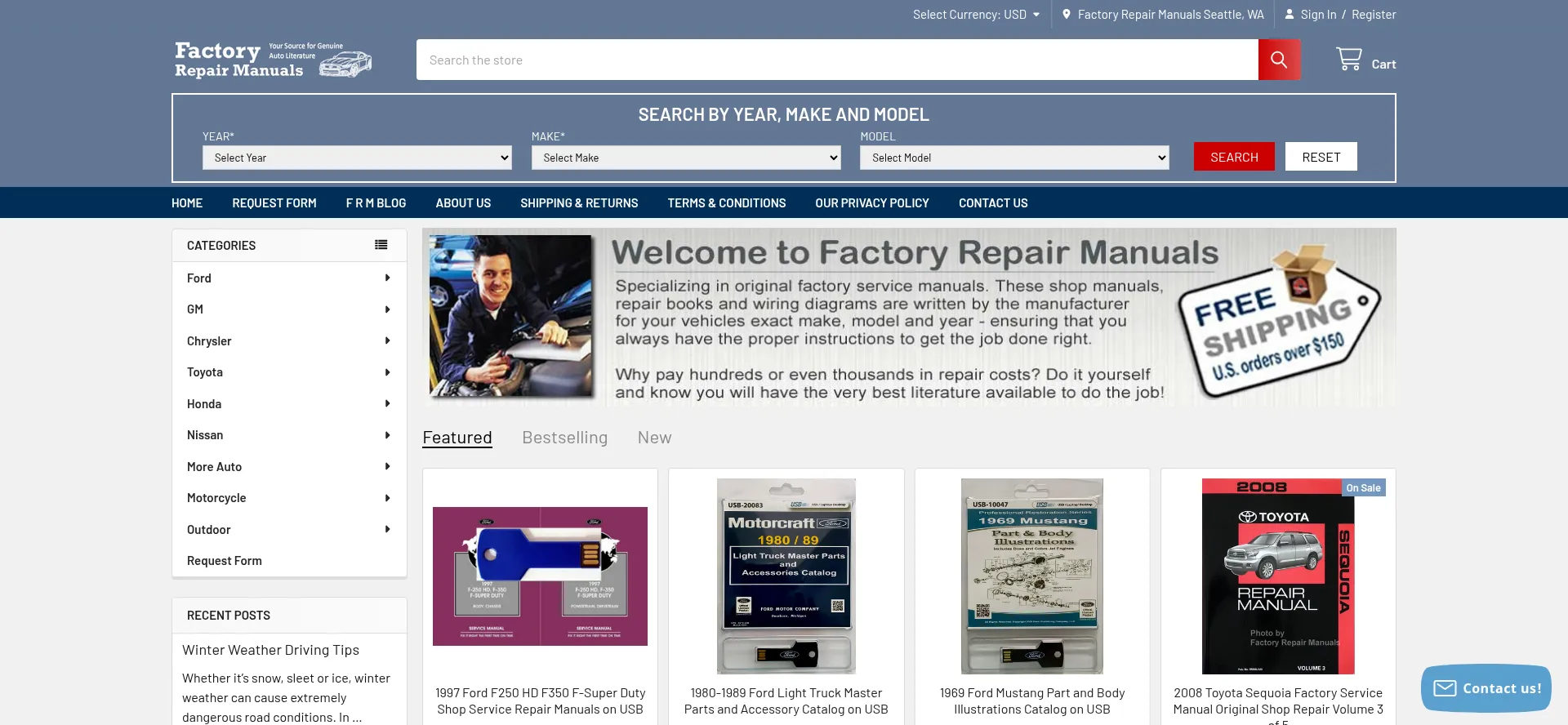Open the Motorcycle category link
Image resolution: width=1568 pixels, height=725 pixels.
pos(216,498)
